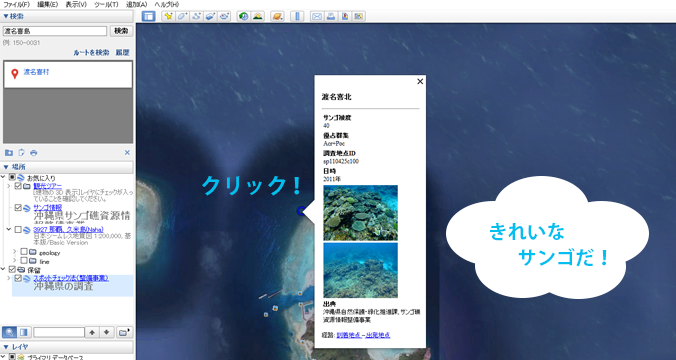This screenshot has width=676, height=360.
Task: Open the ヘルプ(H) menu
Action: (166, 4)
